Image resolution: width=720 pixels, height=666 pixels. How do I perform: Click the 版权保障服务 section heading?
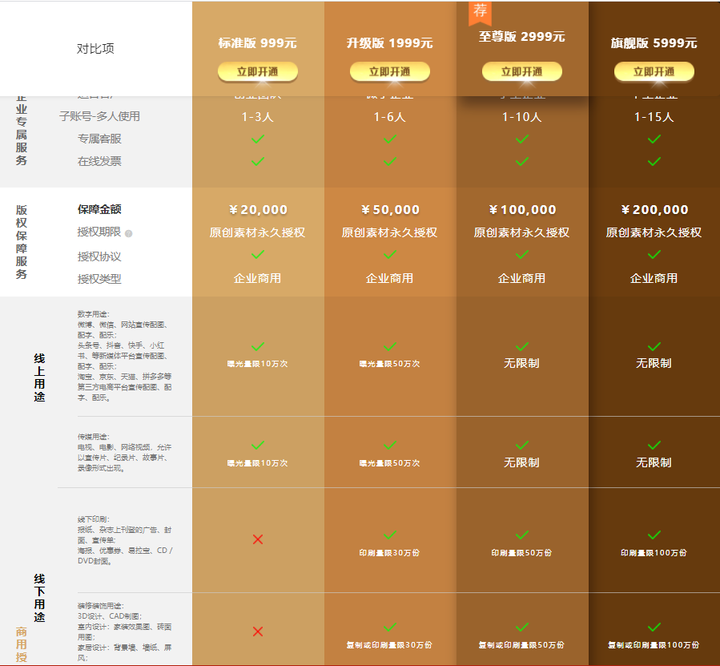coord(22,242)
